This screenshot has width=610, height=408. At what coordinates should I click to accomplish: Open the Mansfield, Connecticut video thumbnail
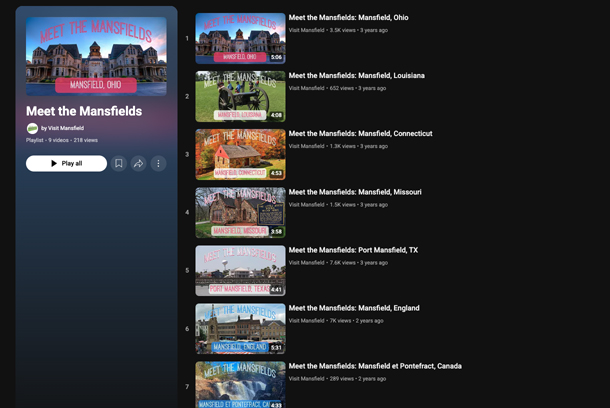[x=240, y=154]
